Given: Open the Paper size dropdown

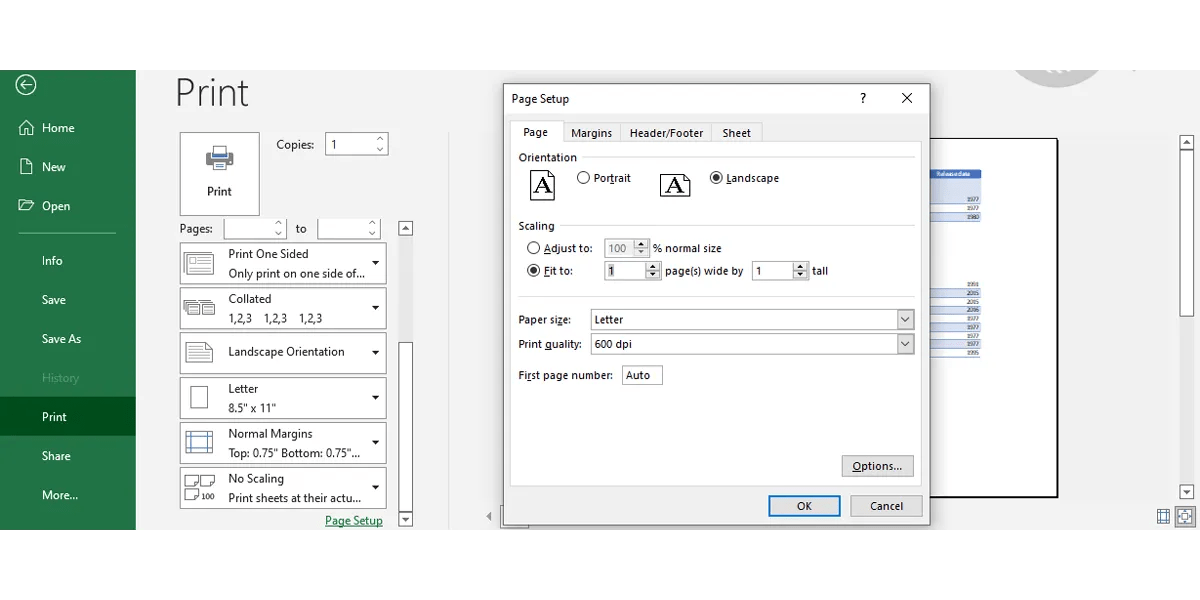Looking at the screenshot, I should pyautogui.click(x=904, y=319).
